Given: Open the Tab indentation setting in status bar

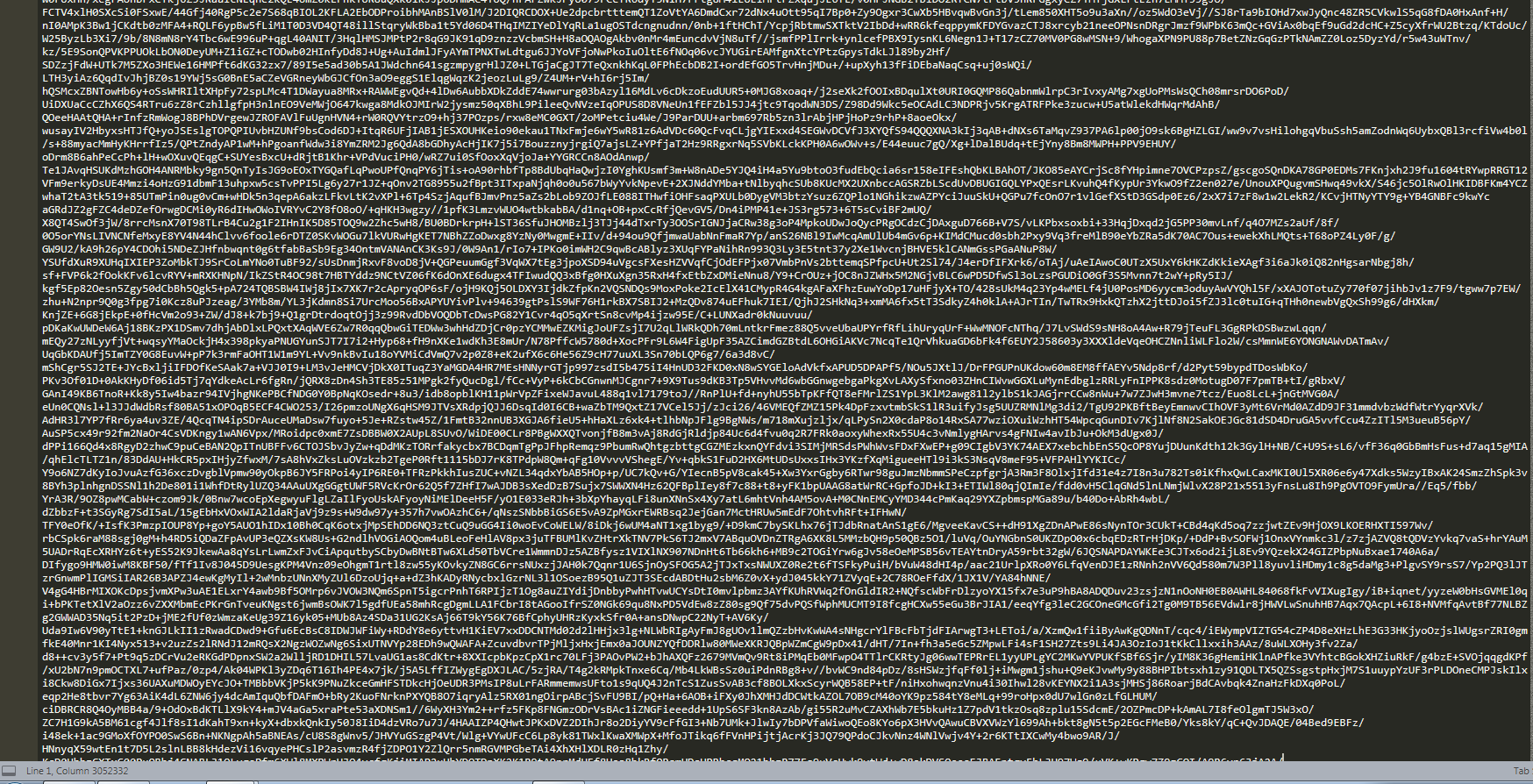Looking at the screenshot, I should 1521,771.
